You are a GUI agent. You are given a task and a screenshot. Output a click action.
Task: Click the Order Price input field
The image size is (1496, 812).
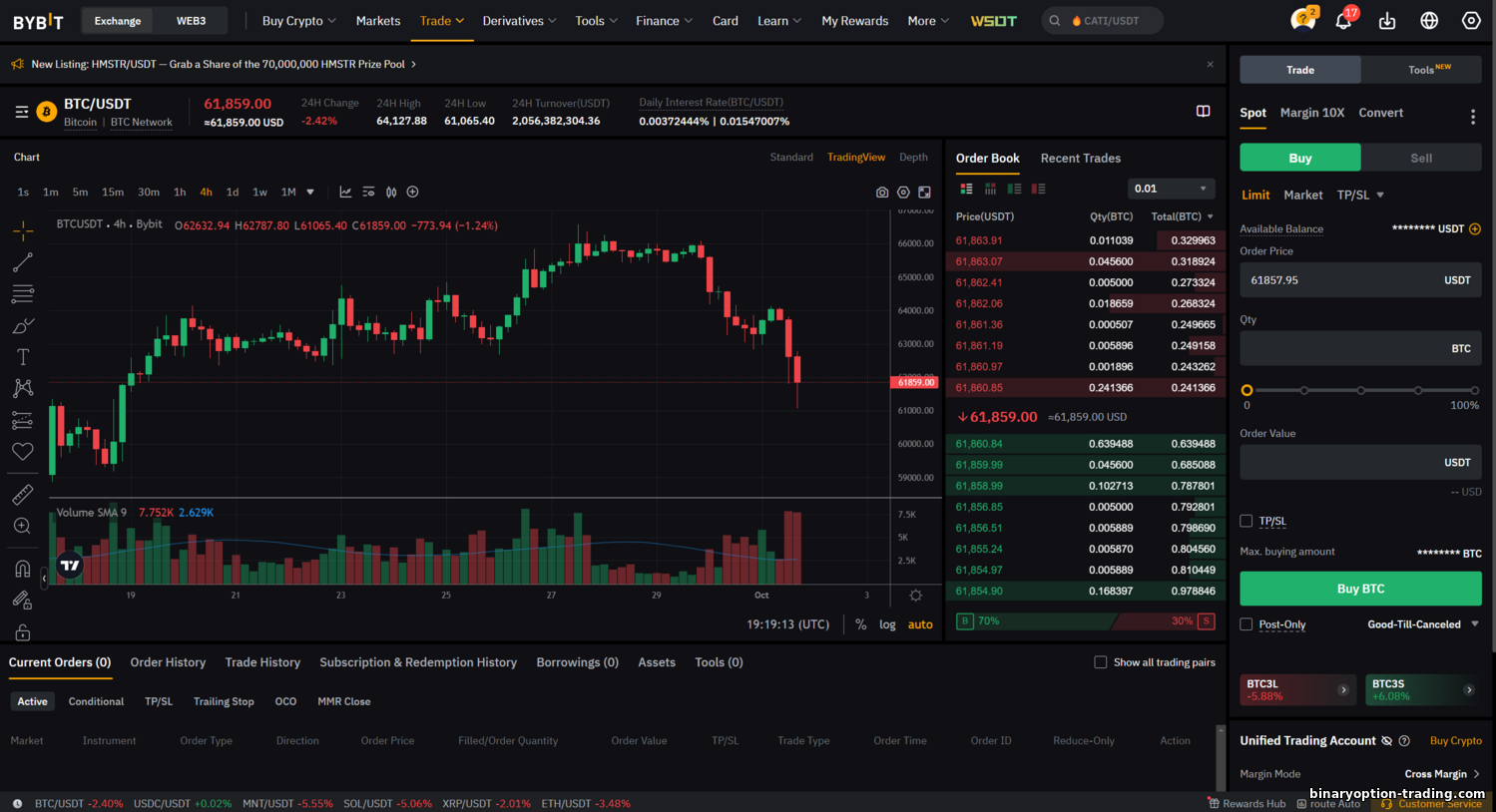[x=1360, y=280]
